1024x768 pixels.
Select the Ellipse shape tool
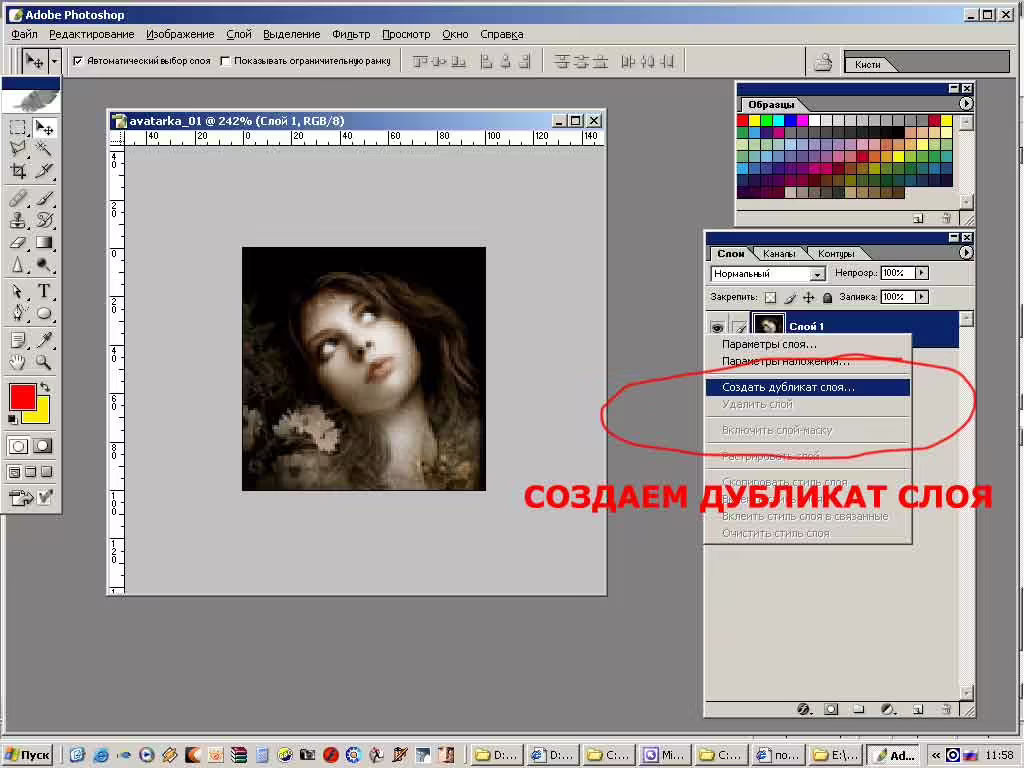pyautogui.click(x=44, y=313)
